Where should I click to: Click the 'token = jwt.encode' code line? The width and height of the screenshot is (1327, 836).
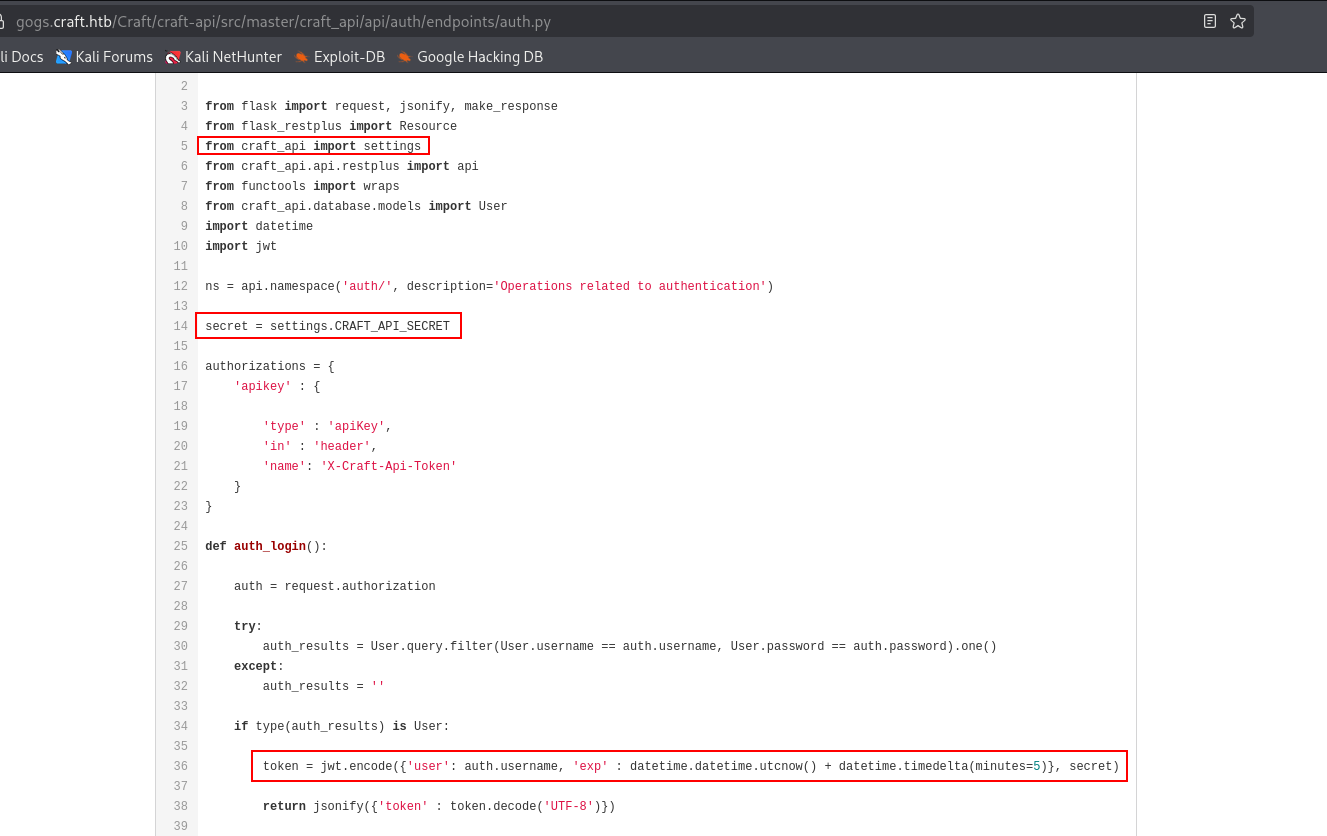click(x=691, y=766)
